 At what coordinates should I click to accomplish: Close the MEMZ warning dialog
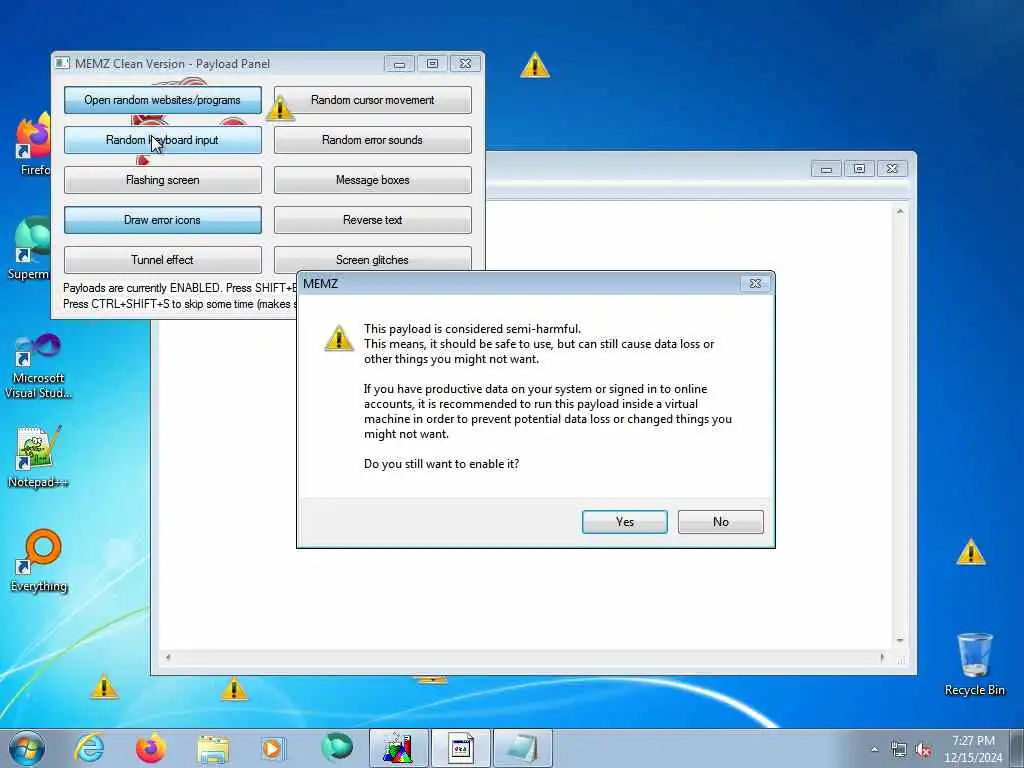tap(755, 283)
